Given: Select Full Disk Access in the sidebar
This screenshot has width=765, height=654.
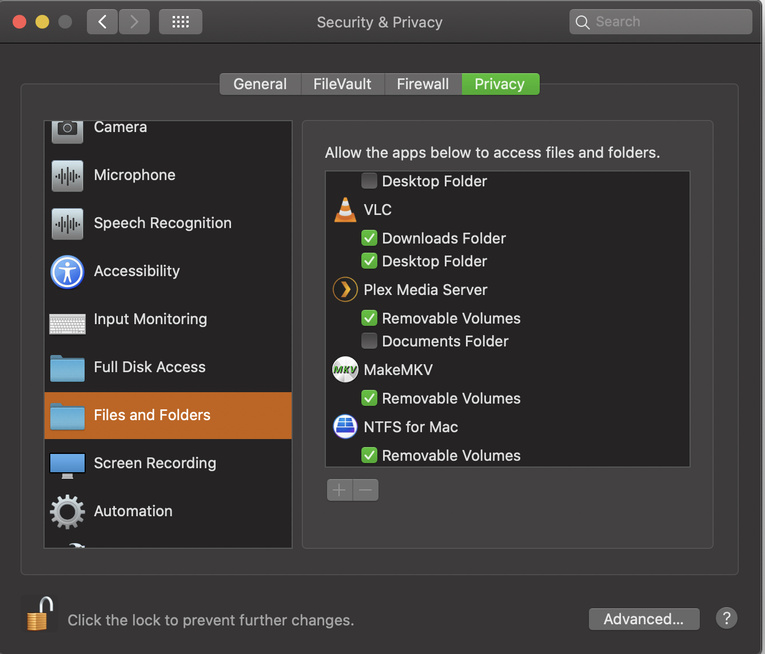Looking at the screenshot, I should 149,367.
